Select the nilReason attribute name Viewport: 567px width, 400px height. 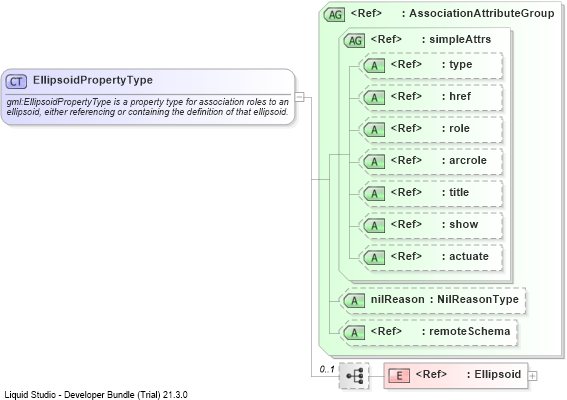point(397,299)
